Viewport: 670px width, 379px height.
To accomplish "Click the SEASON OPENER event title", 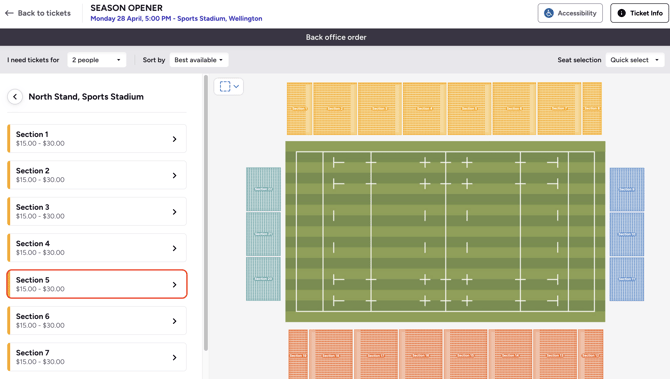I will (126, 8).
